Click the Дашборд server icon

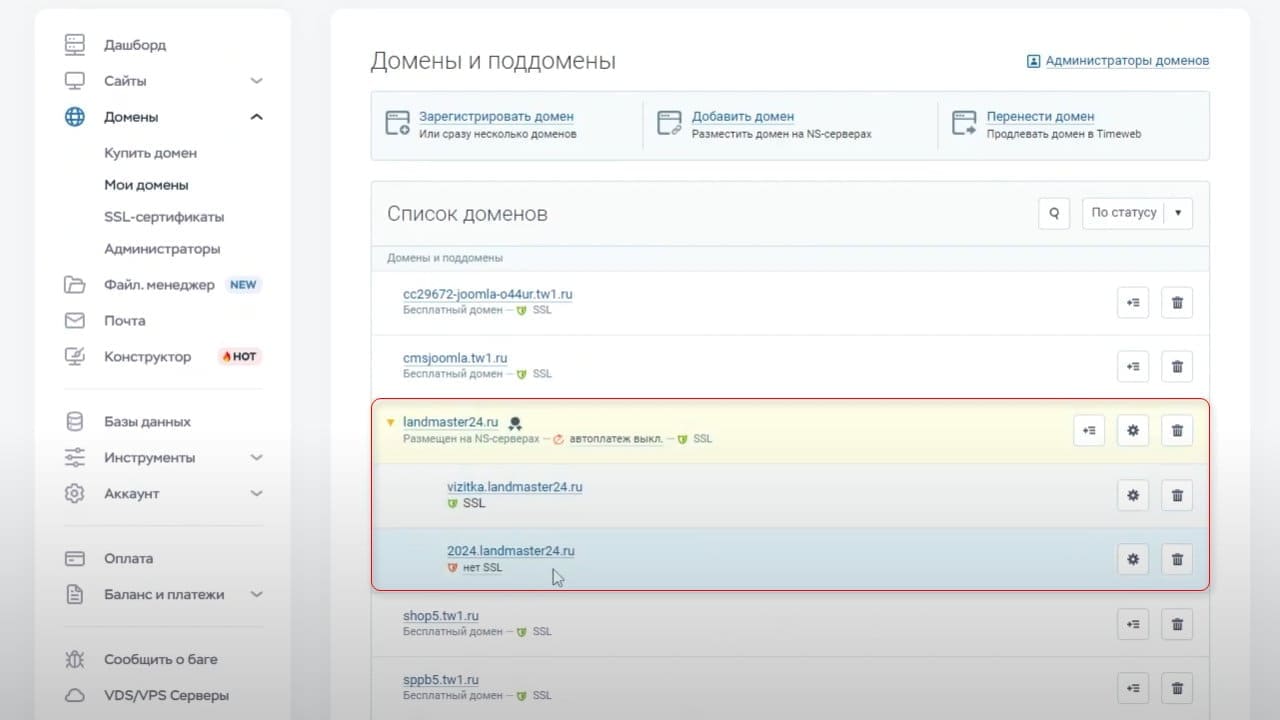coord(75,45)
